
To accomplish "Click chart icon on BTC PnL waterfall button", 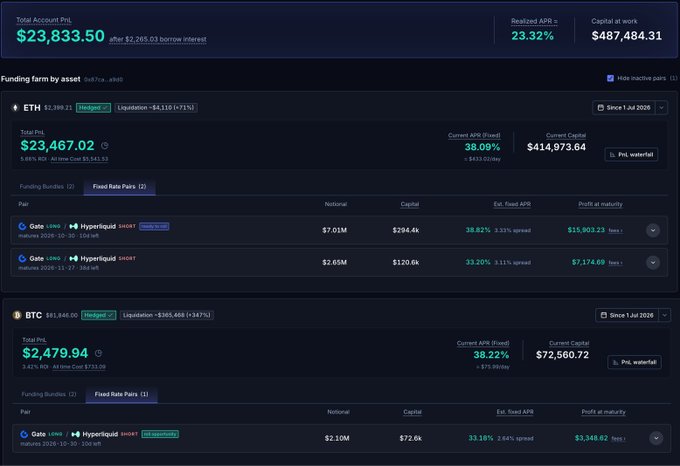I will (x=615, y=362).
